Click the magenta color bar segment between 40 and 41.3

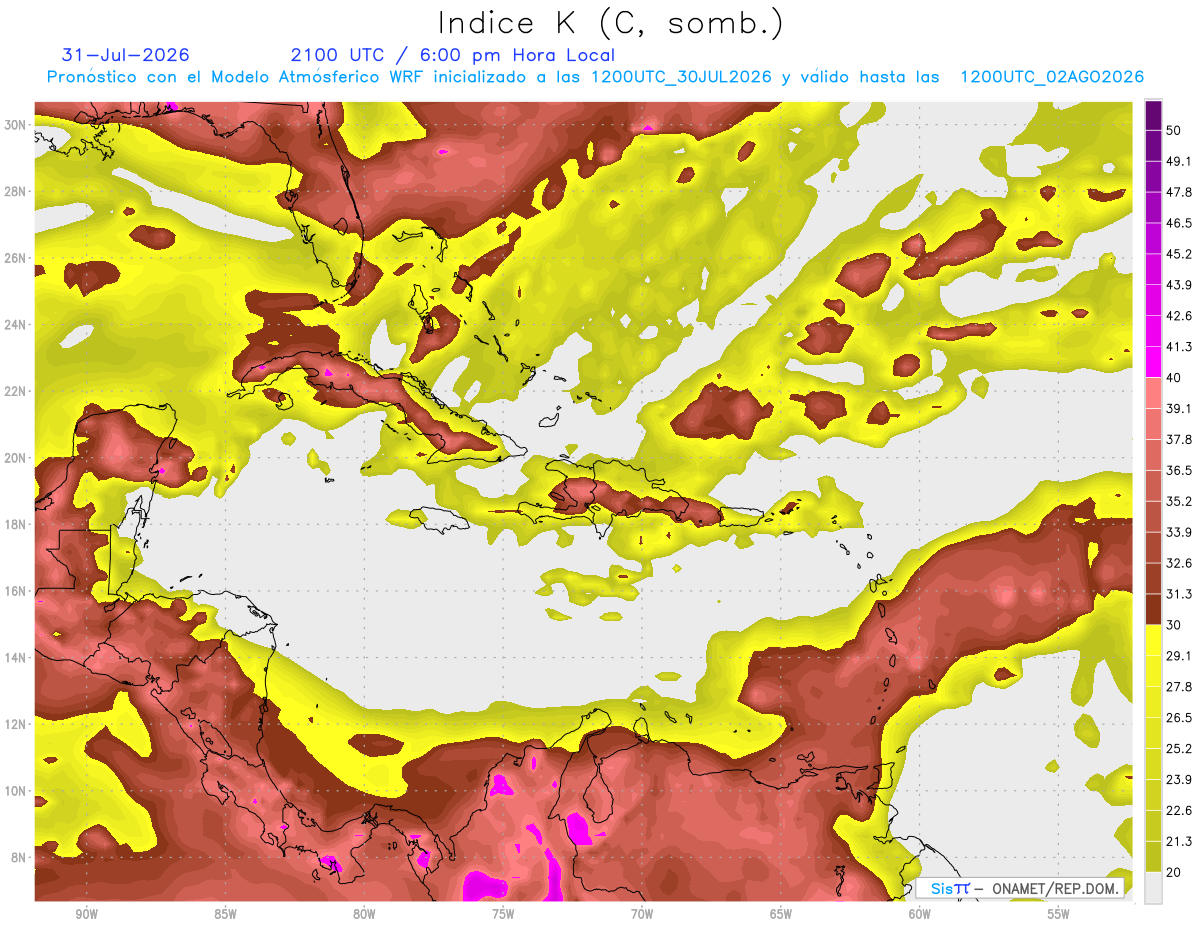(x=1153, y=362)
